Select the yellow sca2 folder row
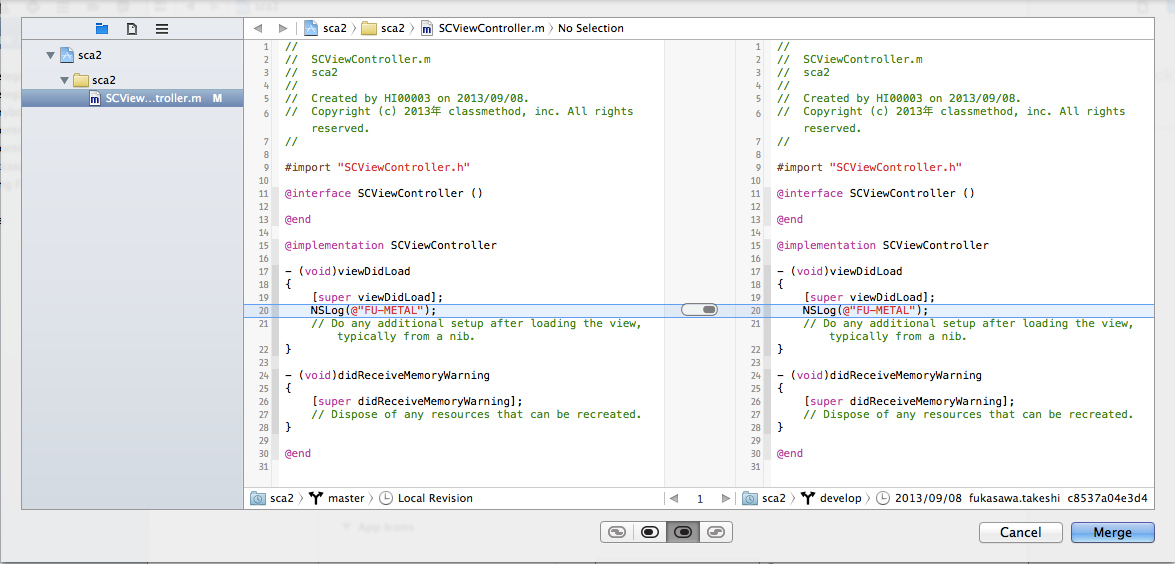 coord(133,79)
